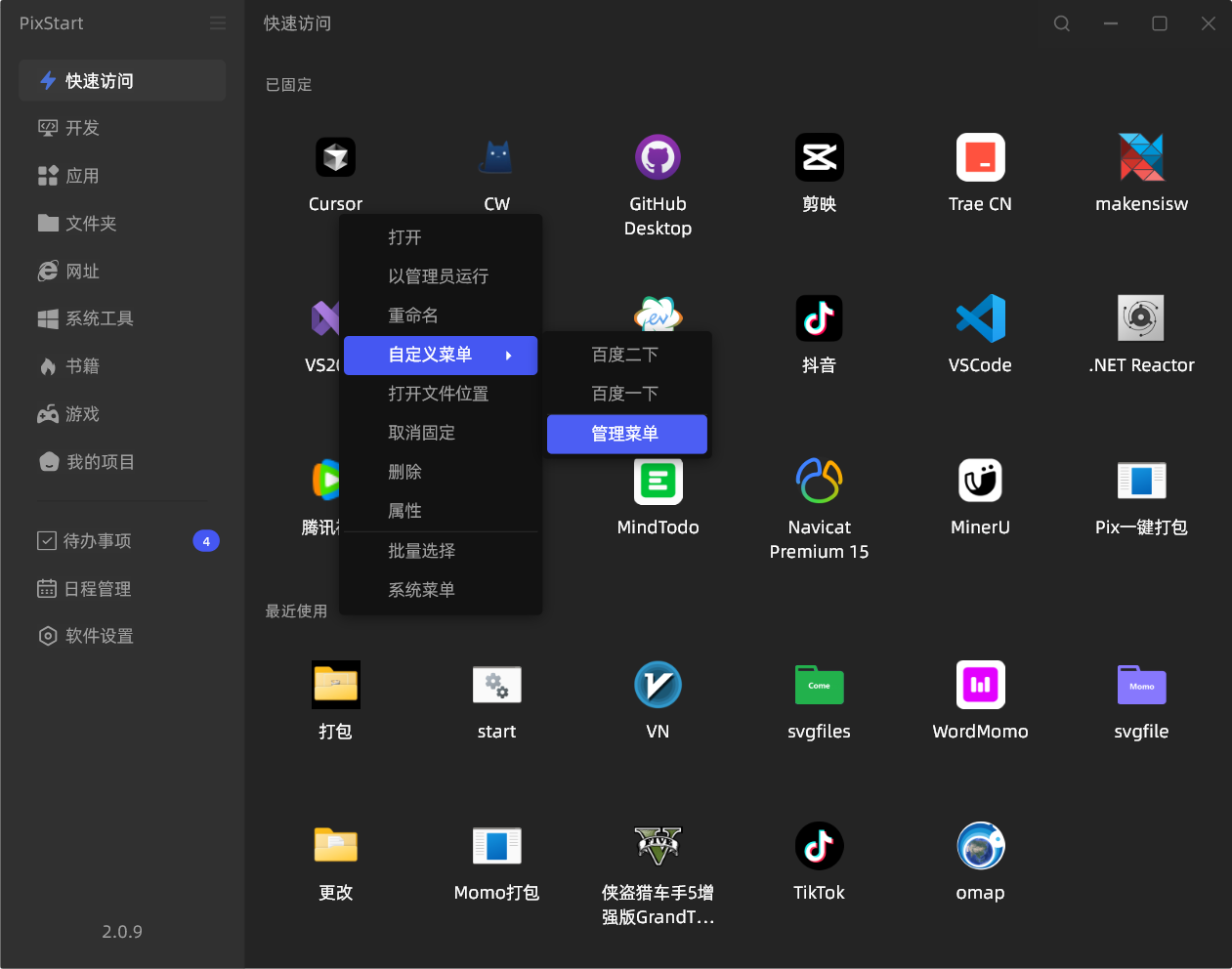Choose 百度一下 submenu item
The image size is (1232, 969).
click(x=627, y=394)
